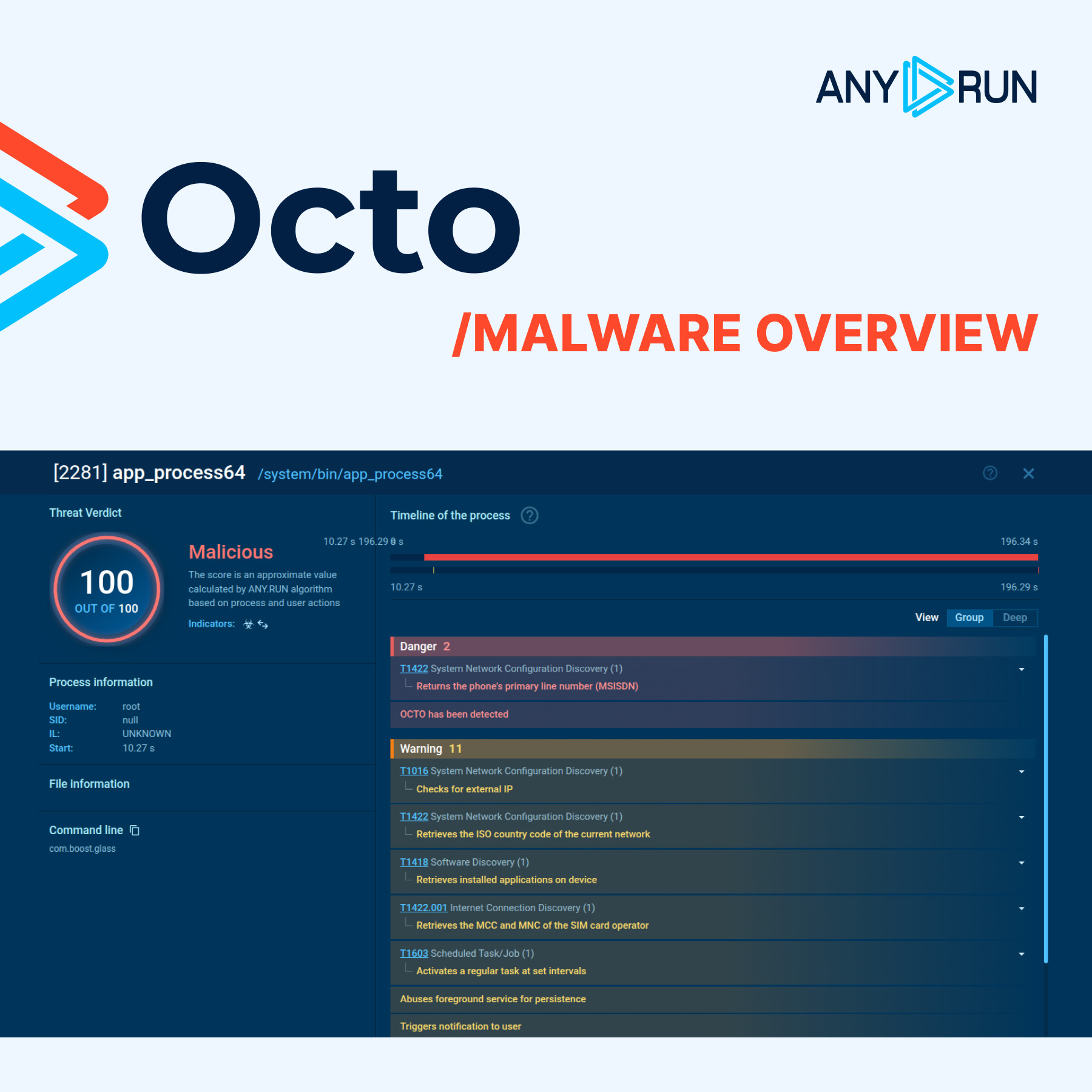The width and height of the screenshot is (1092, 1092).
Task: Open the T1016 technique link
Action: [414, 771]
